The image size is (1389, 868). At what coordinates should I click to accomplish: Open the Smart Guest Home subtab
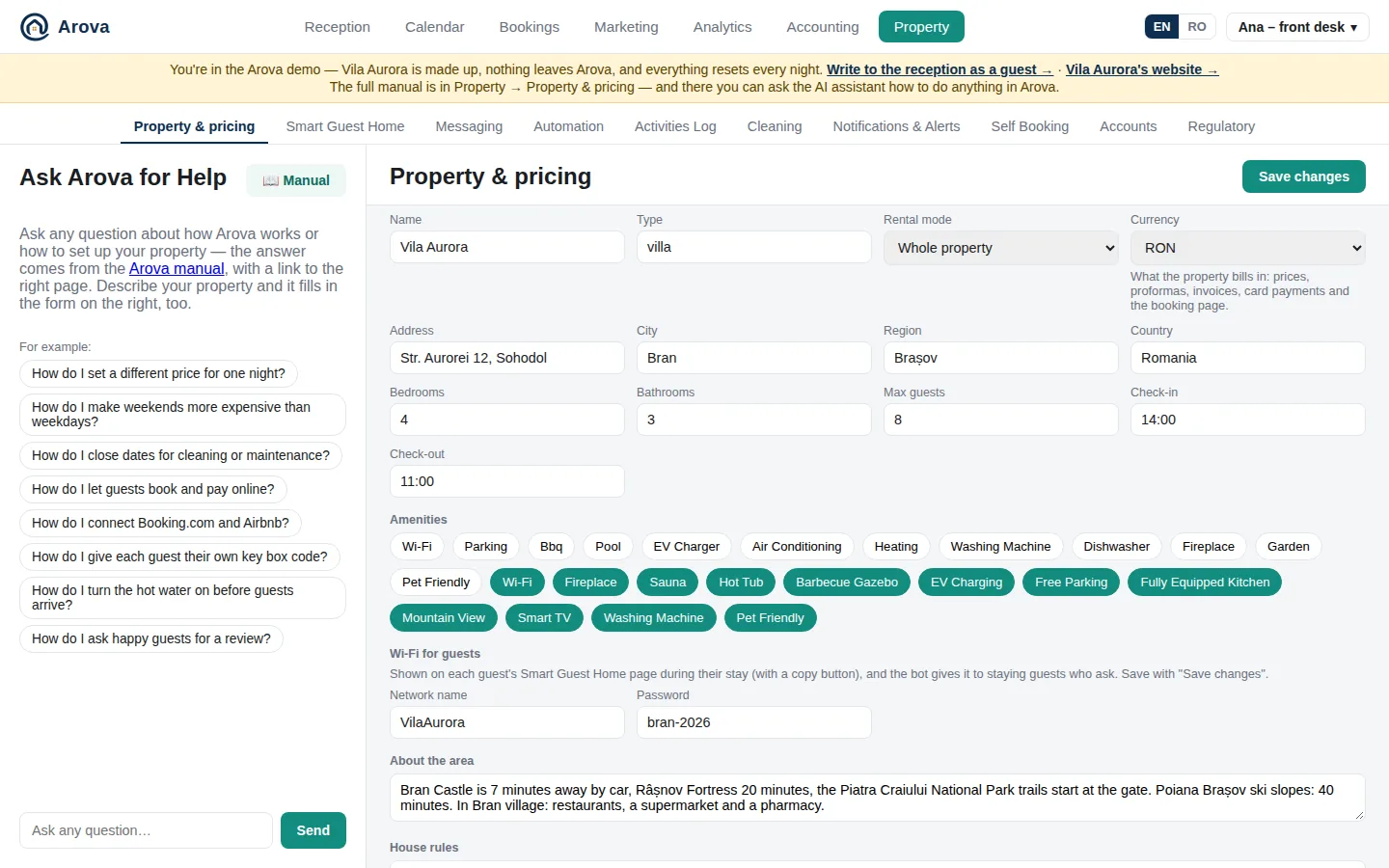(345, 126)
